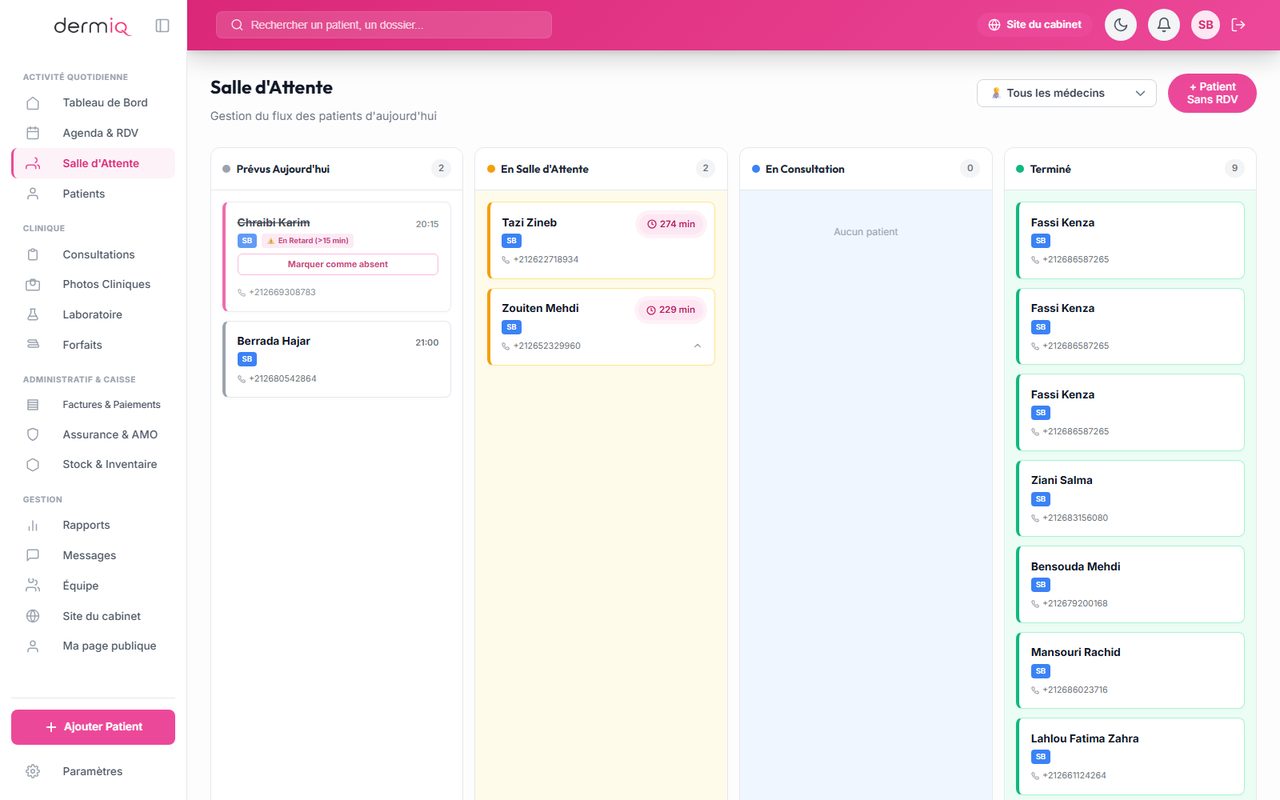Viewport: 1280px width, 800px height.
Task: Expand the Zouiten Mehdi card chevron
Action: coord(697,346)
